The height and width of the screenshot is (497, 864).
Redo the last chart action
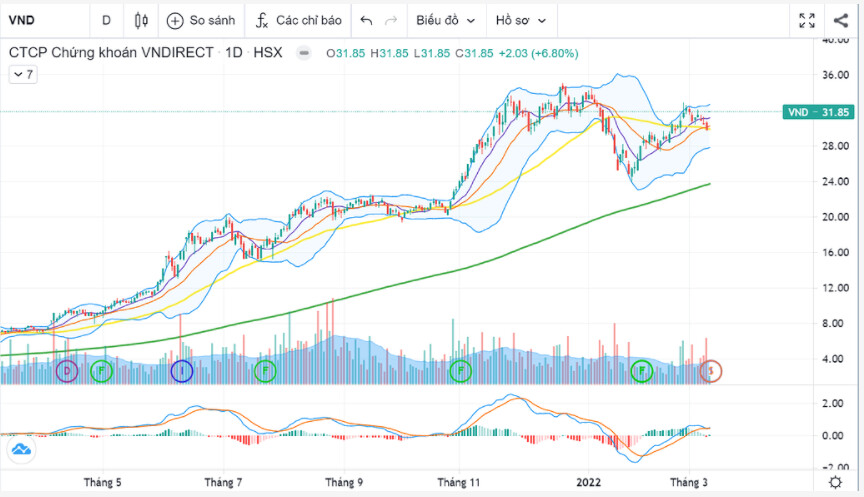391,20
